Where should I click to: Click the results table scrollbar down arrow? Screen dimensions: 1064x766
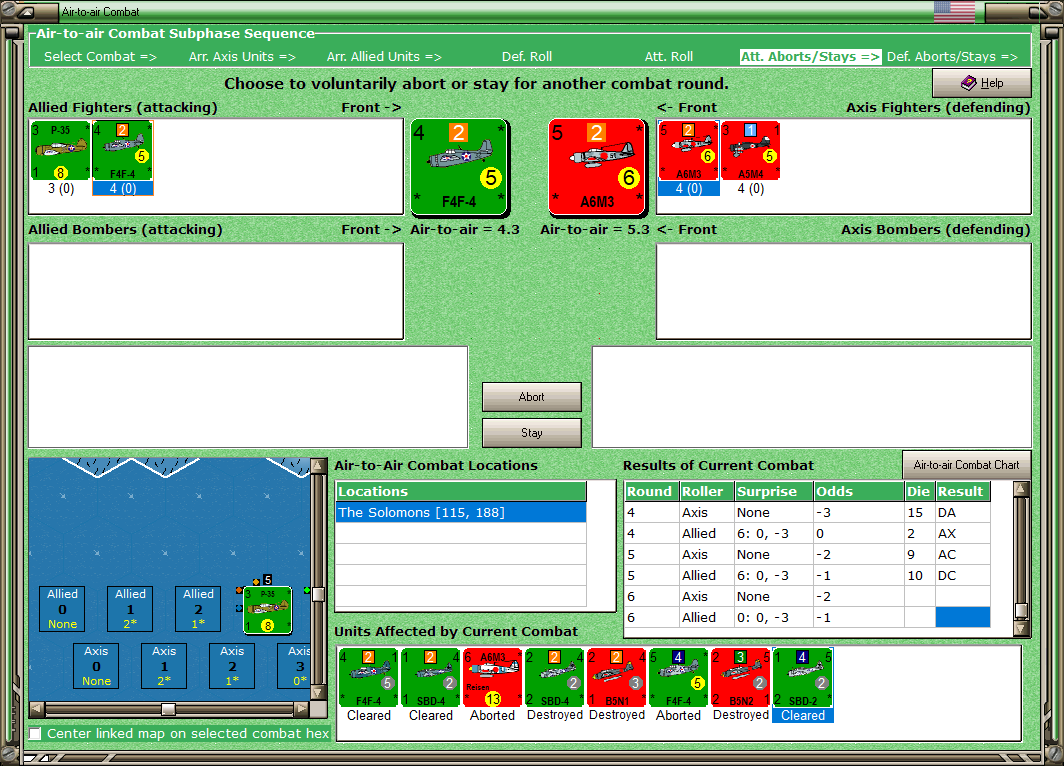pyautogui.click(x=1021, y=628)
